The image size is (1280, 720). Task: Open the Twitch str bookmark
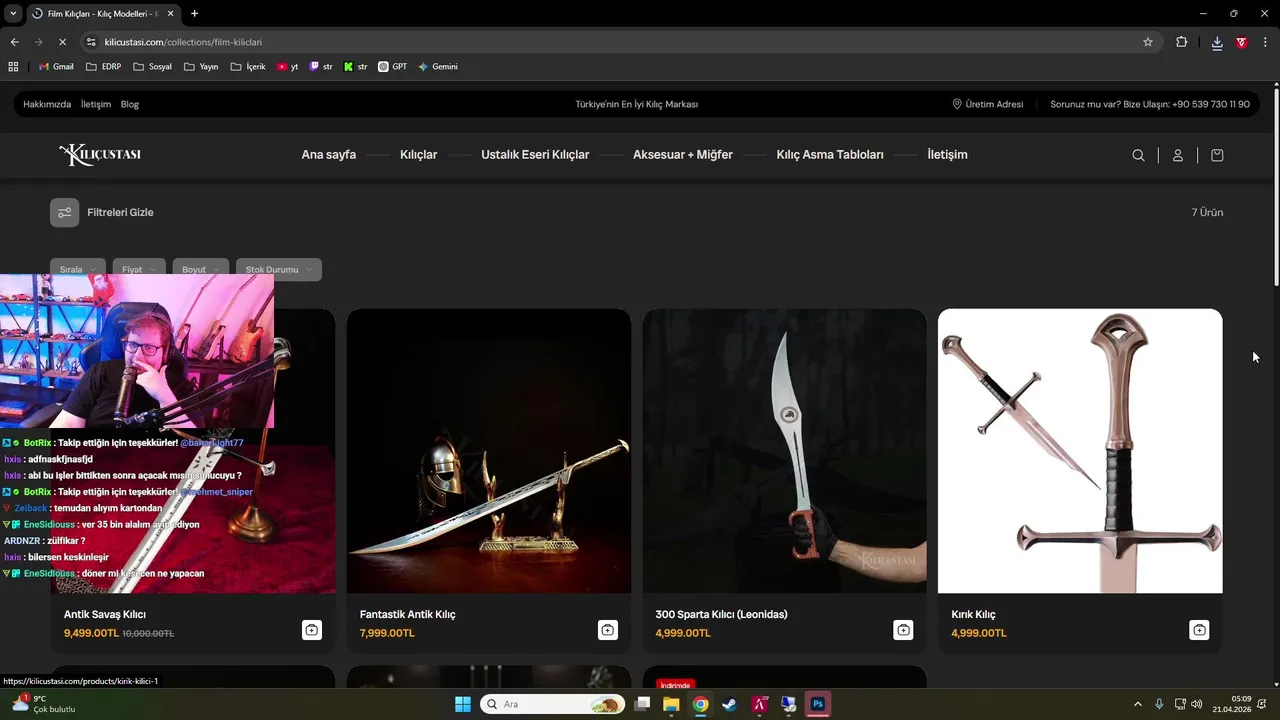click(321, 67)
